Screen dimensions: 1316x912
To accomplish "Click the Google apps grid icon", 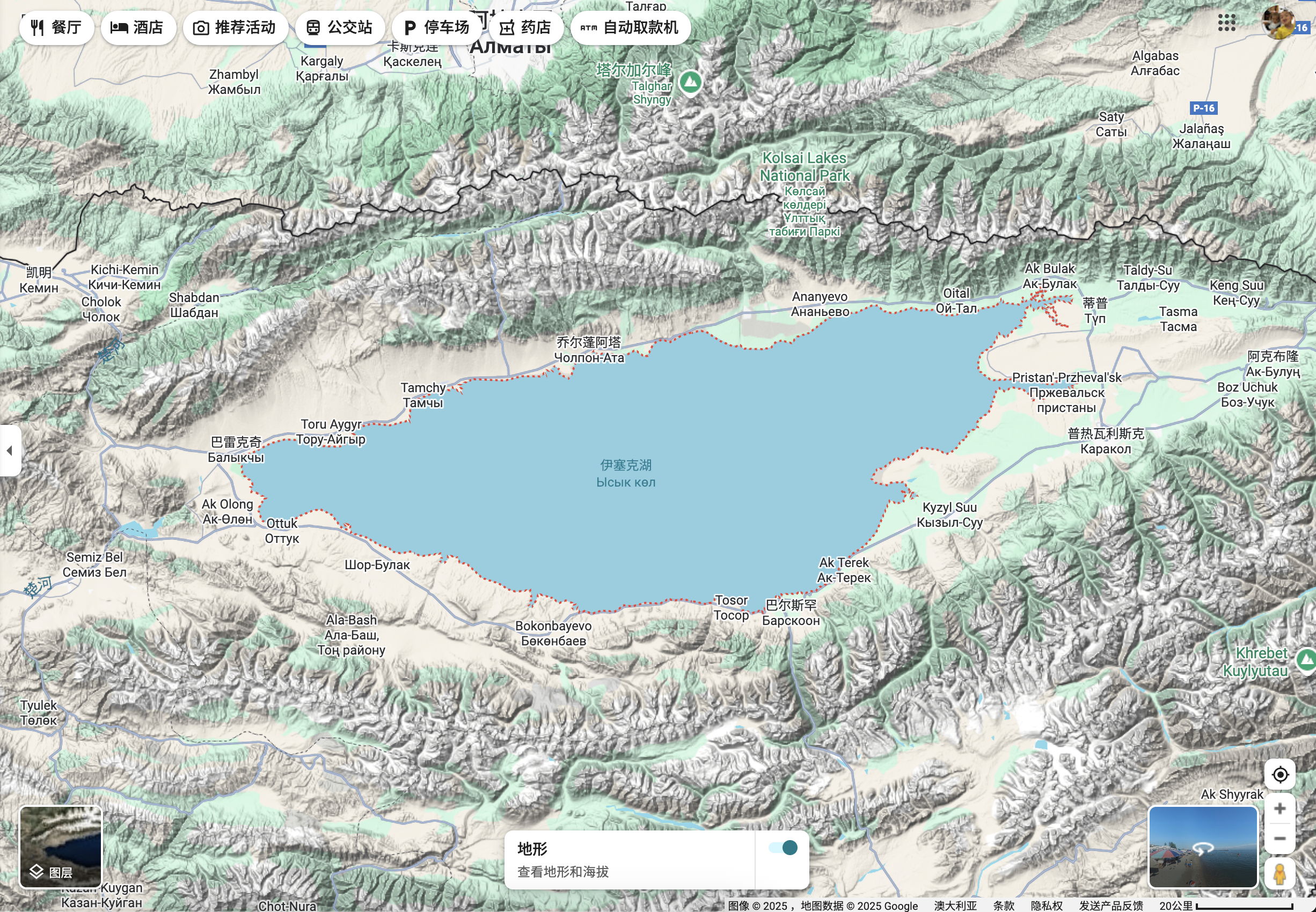I will click(1226, 23).
